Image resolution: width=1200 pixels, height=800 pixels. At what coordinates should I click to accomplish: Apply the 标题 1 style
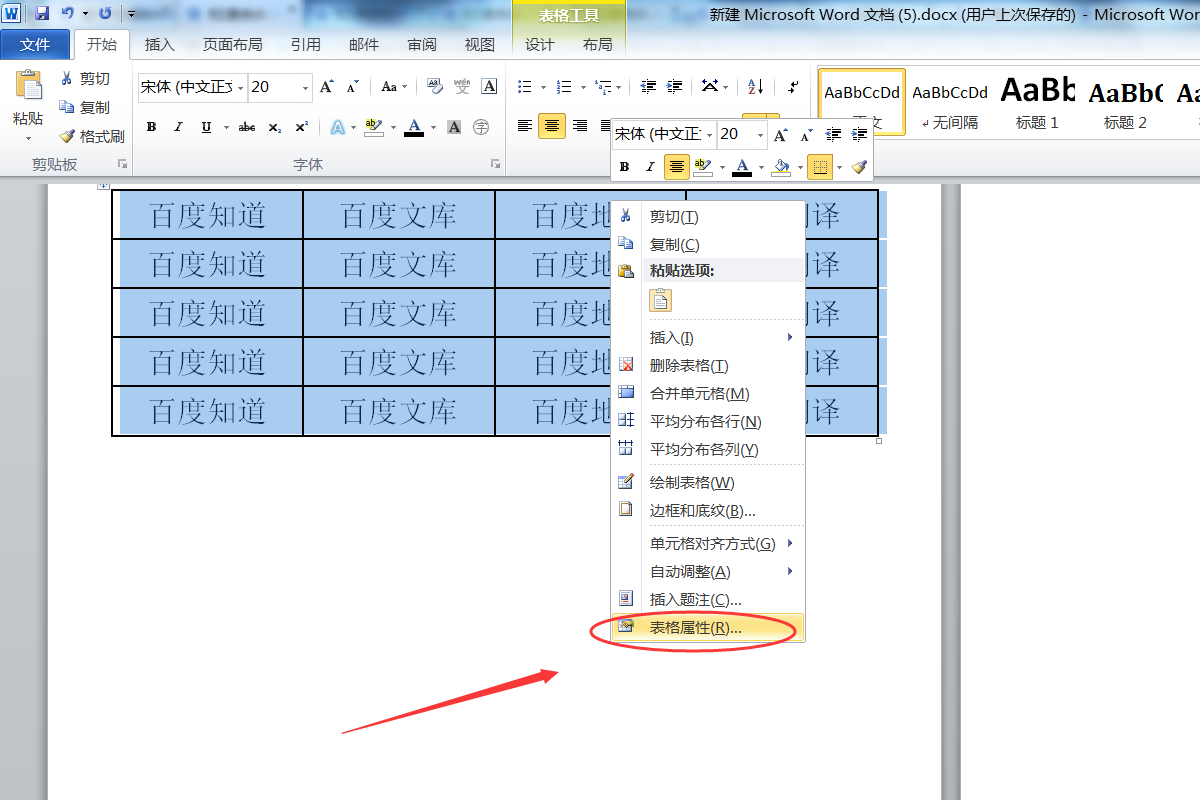click(1037, 102)
